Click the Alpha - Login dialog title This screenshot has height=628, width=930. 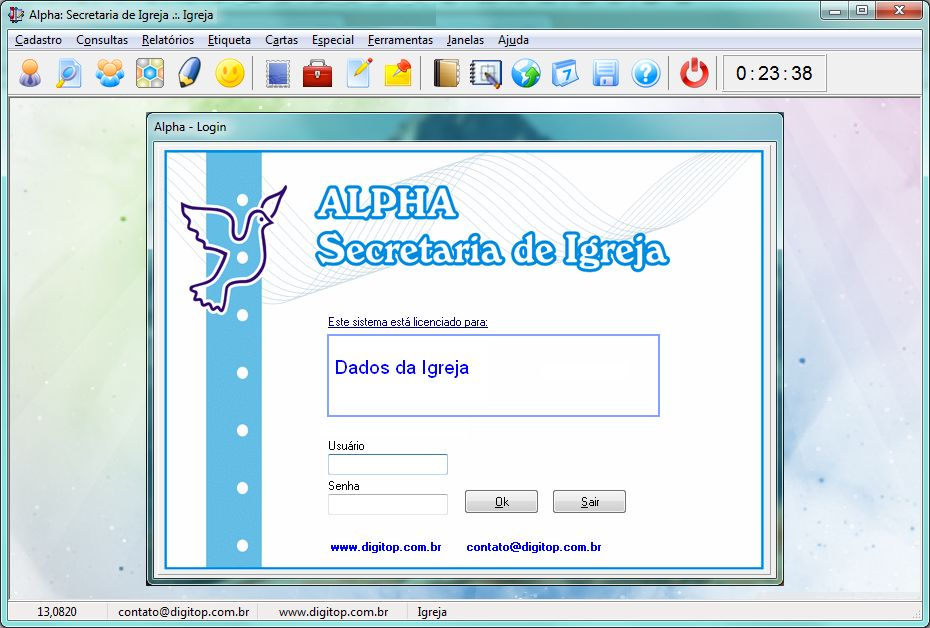point(190,127)
